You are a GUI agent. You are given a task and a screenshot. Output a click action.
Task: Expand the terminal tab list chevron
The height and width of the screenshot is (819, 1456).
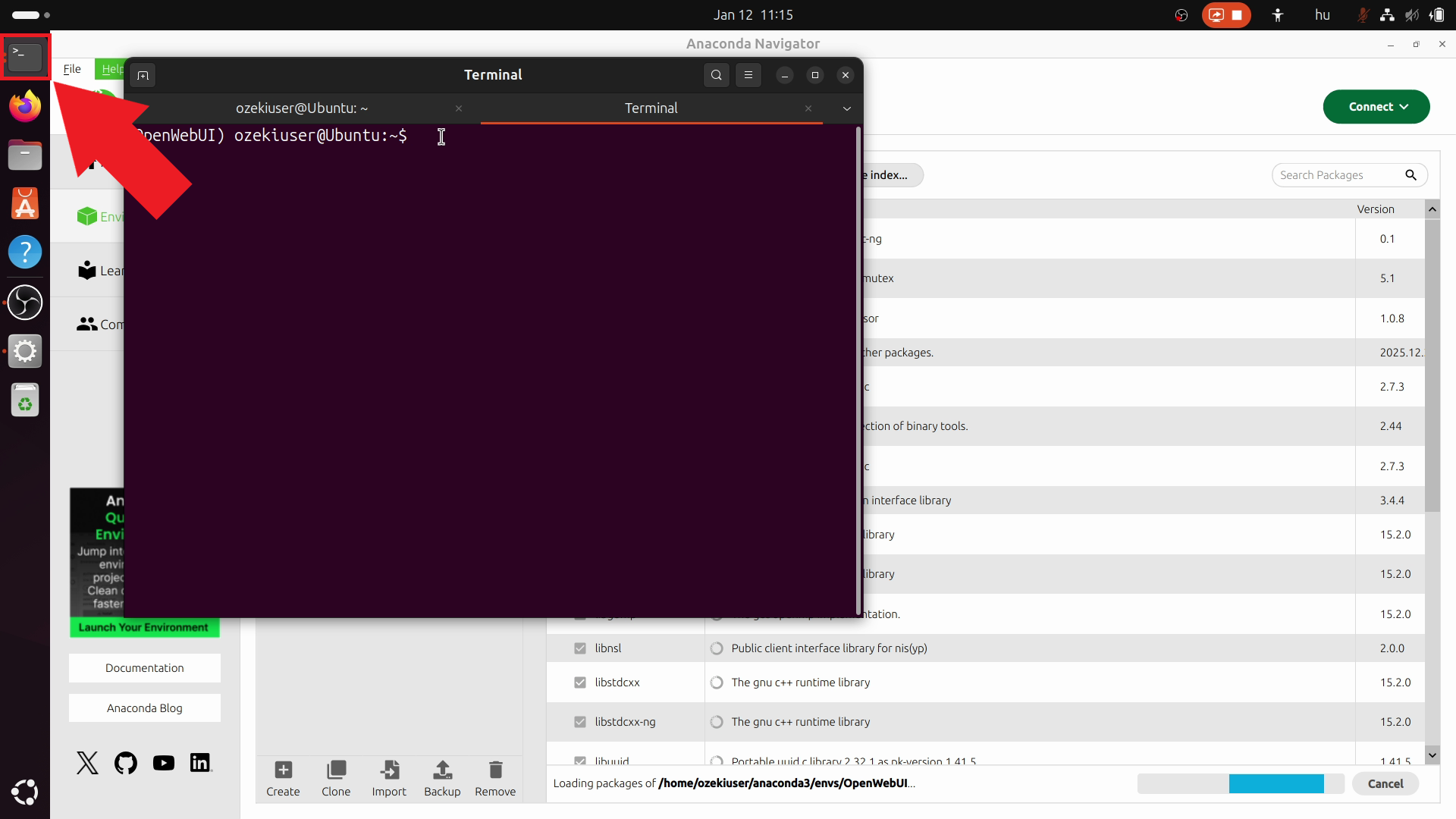(846, 108)
